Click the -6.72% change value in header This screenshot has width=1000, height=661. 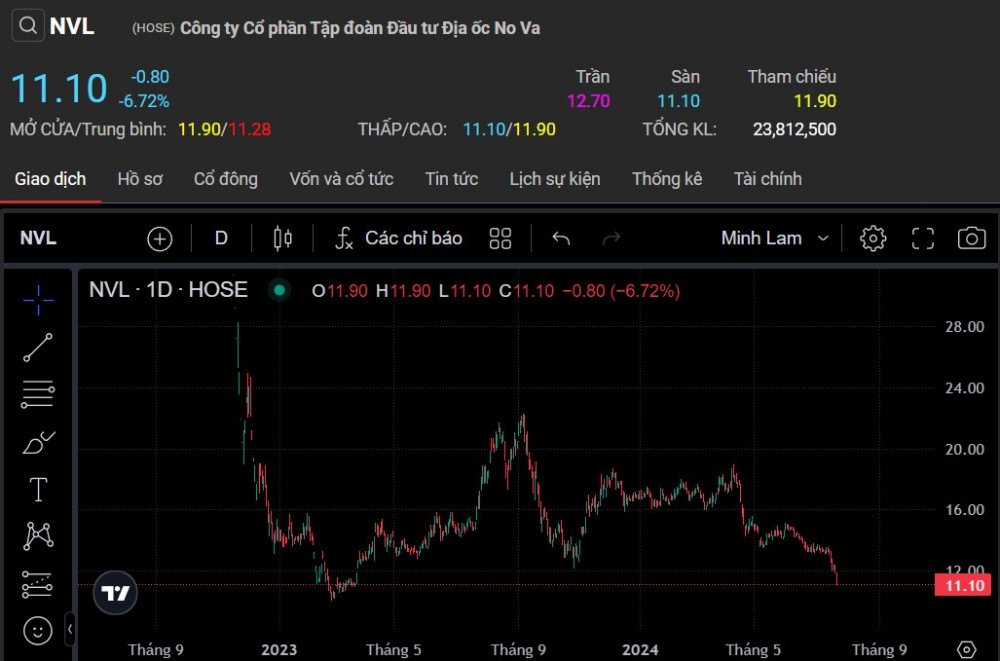click(x=143, y=101)
